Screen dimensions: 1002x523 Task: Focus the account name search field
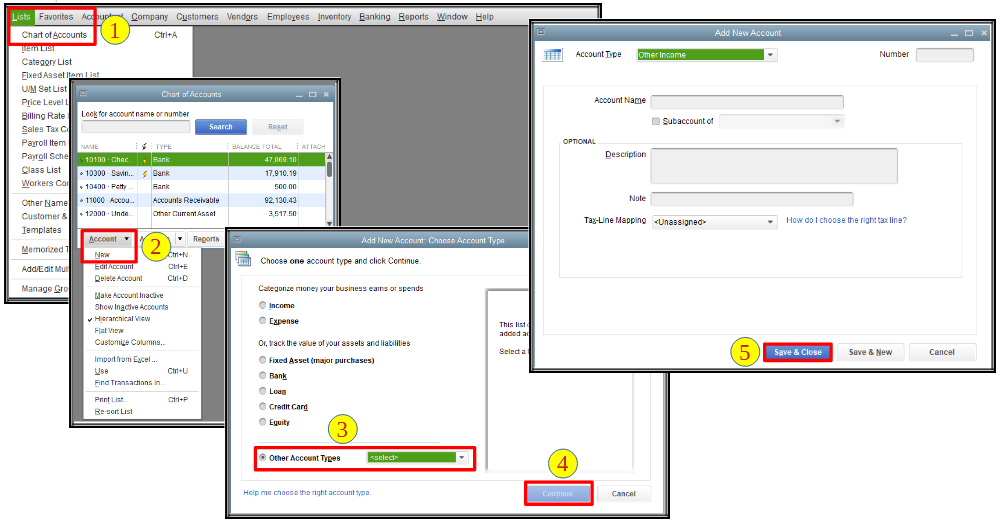(135, 127)
